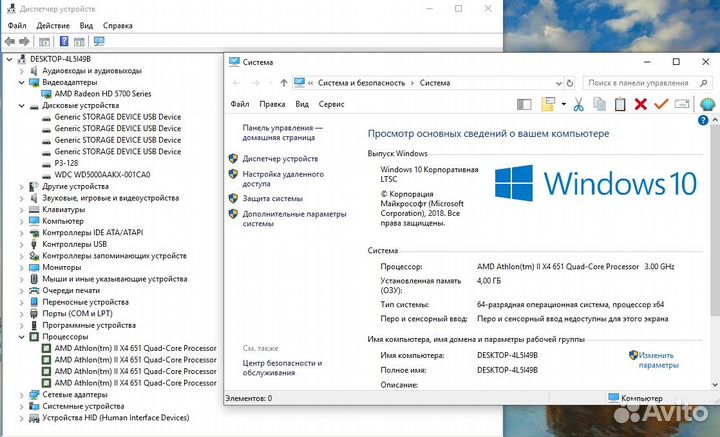This screenshot has width=720, height=437.
Task: Open address bar history dropdown arrow
Action: tap(558, 84)
